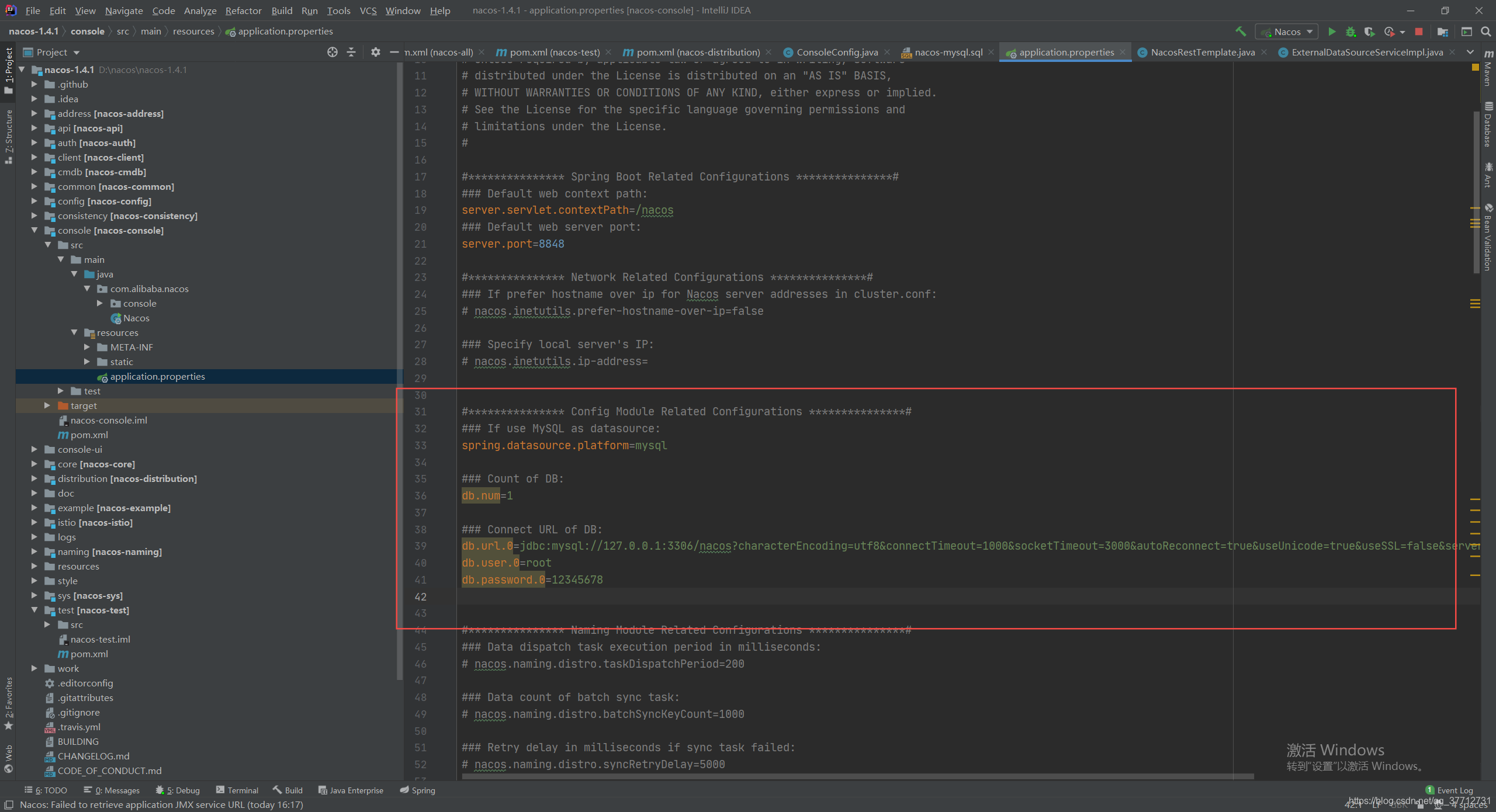Viewport: 1496px width, 812px height.
Task: Click locate file crosshair icon in Project panel
Action: 333,52
